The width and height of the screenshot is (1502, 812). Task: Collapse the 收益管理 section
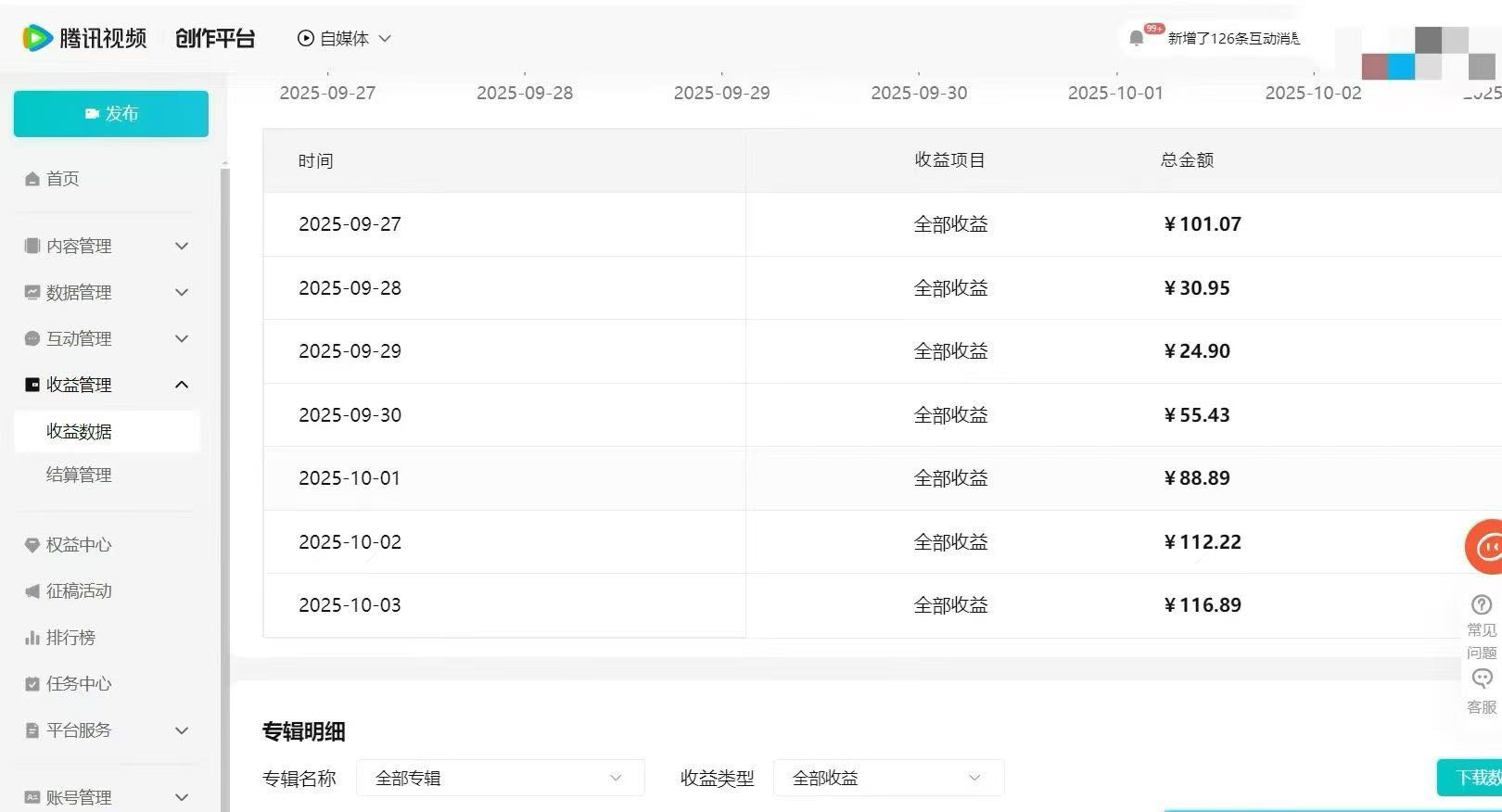(x=182, y=385)
